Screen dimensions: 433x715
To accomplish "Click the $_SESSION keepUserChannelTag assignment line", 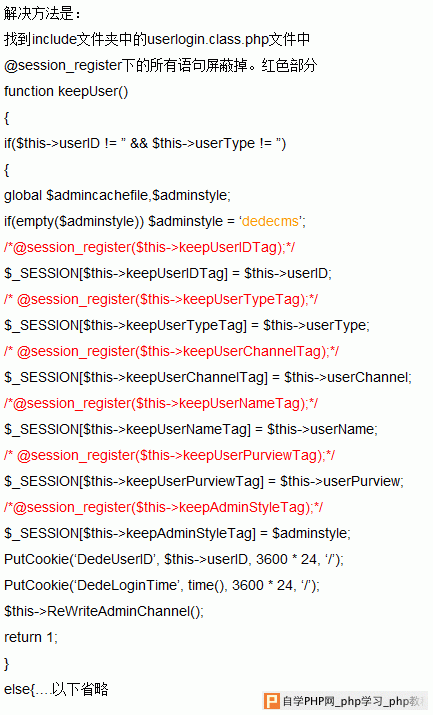I will tap(208, 378).
